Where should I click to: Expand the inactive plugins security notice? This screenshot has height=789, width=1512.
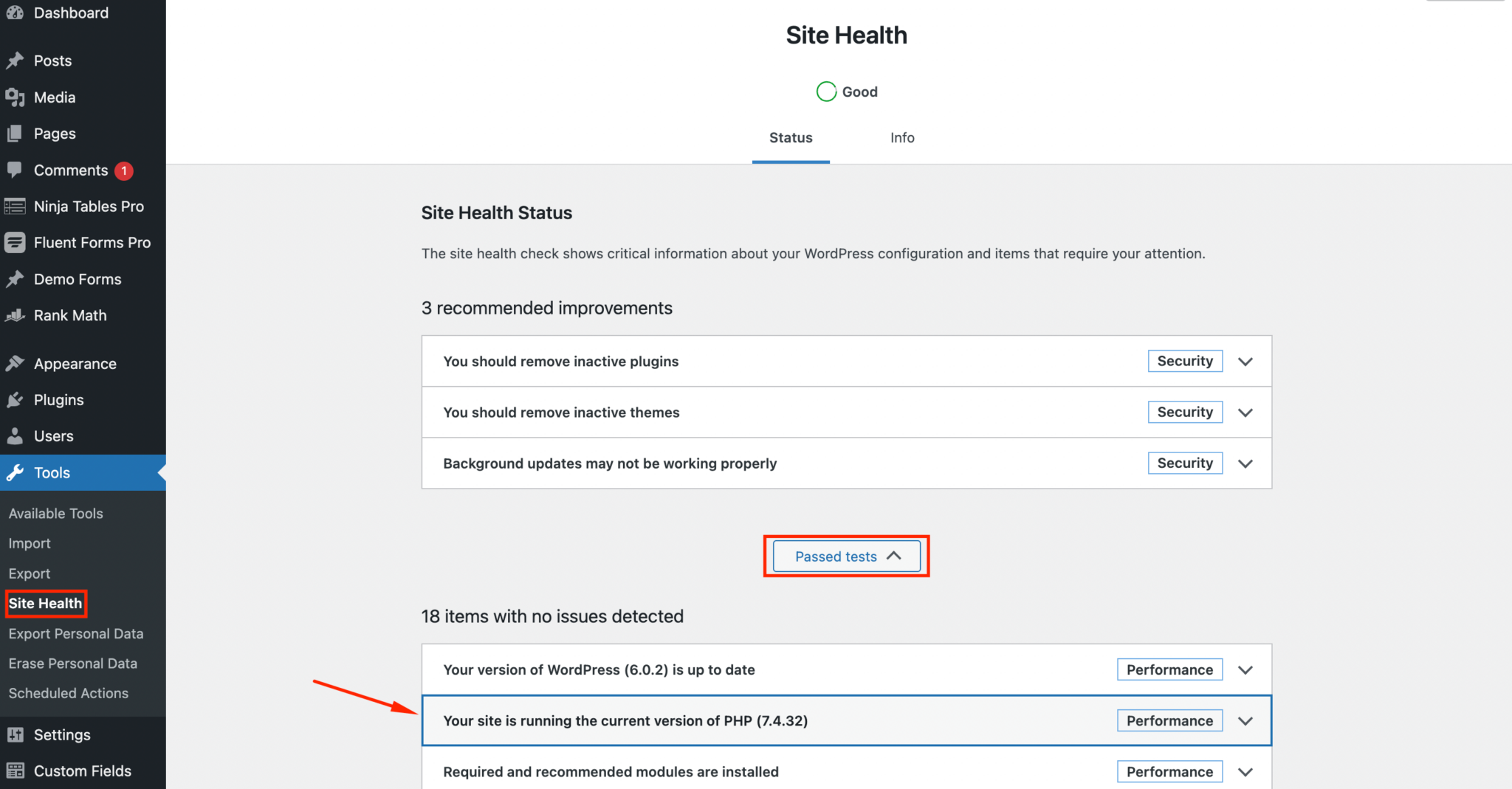(x=1245, y=361)
